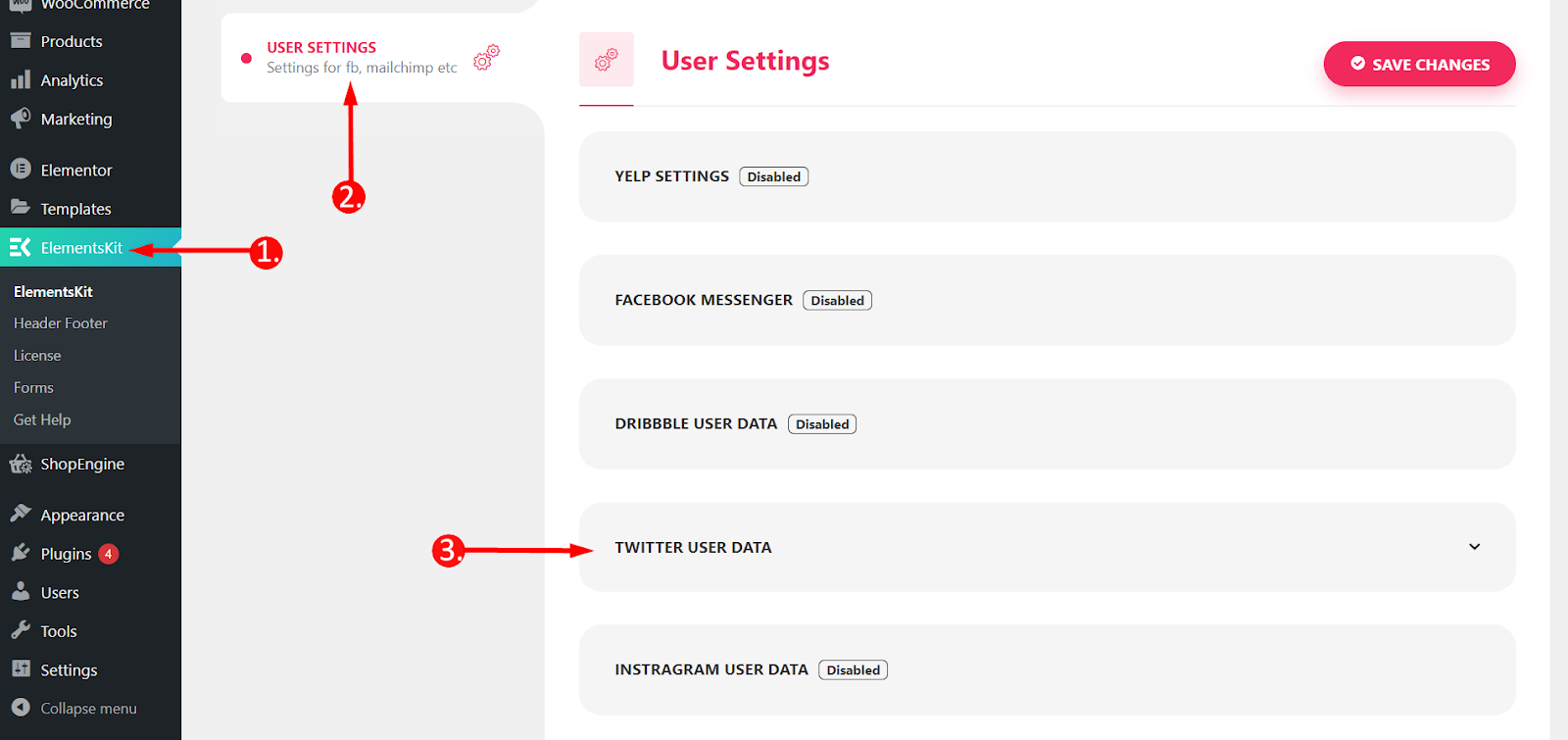The width and height of the screenshot is (1568, 740).
Task: Open the Appearance menu
Action: (x=90, y=515)
